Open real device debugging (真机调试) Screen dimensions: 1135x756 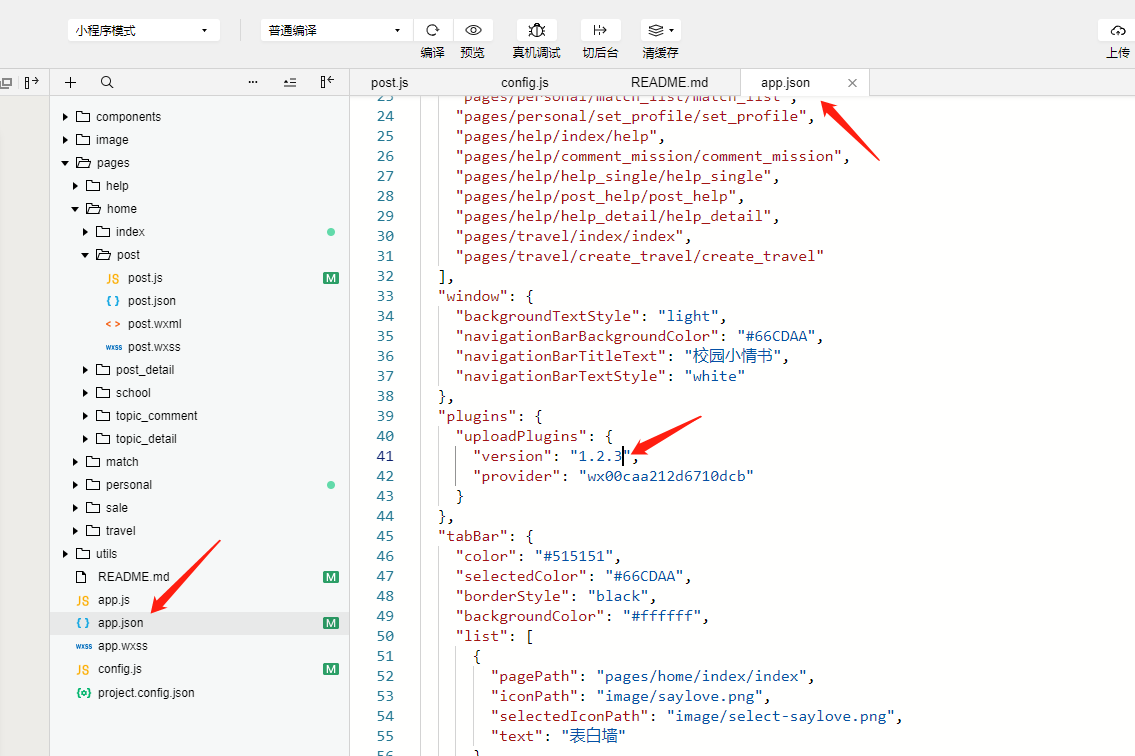coord(536,30)
